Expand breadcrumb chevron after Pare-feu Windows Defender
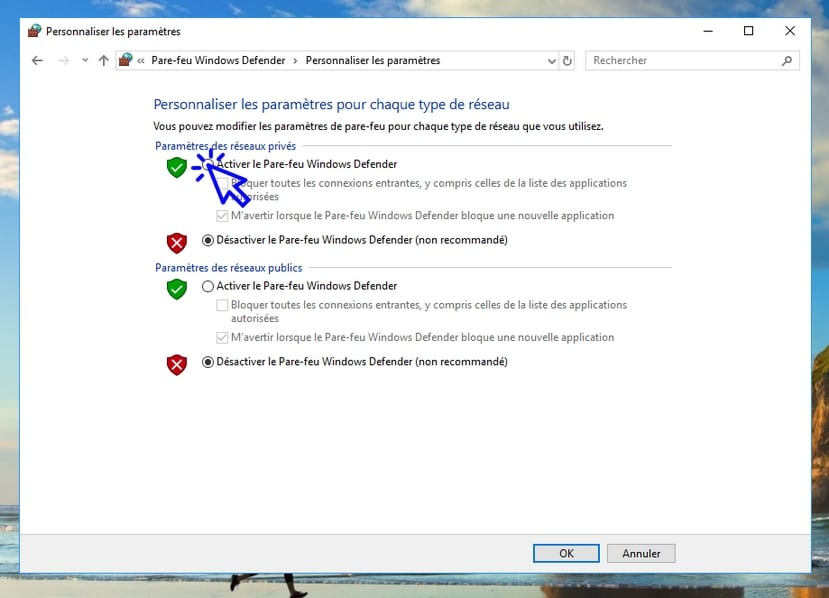 click(295, 61)
